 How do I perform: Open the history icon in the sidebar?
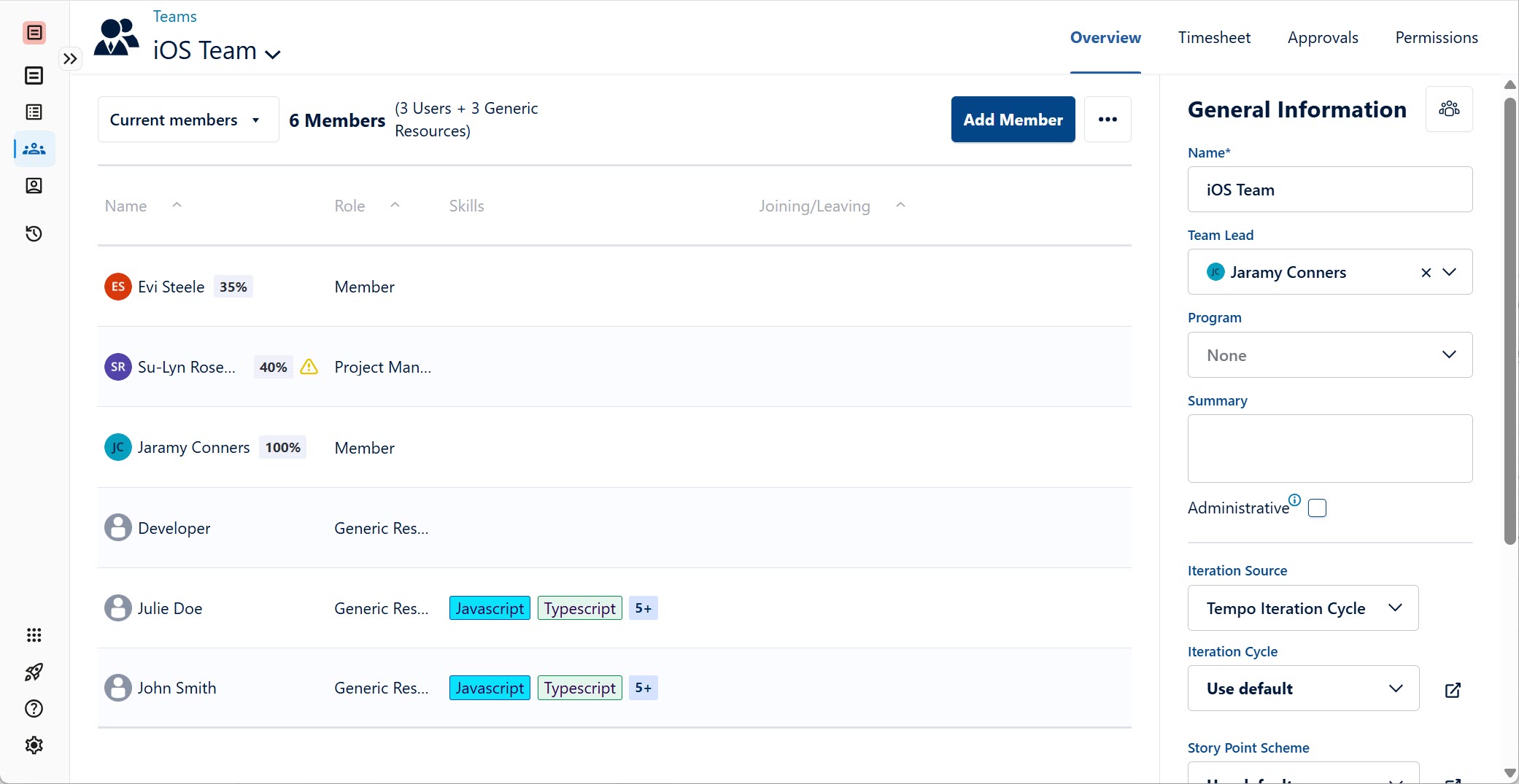click(x=34, y=233)
